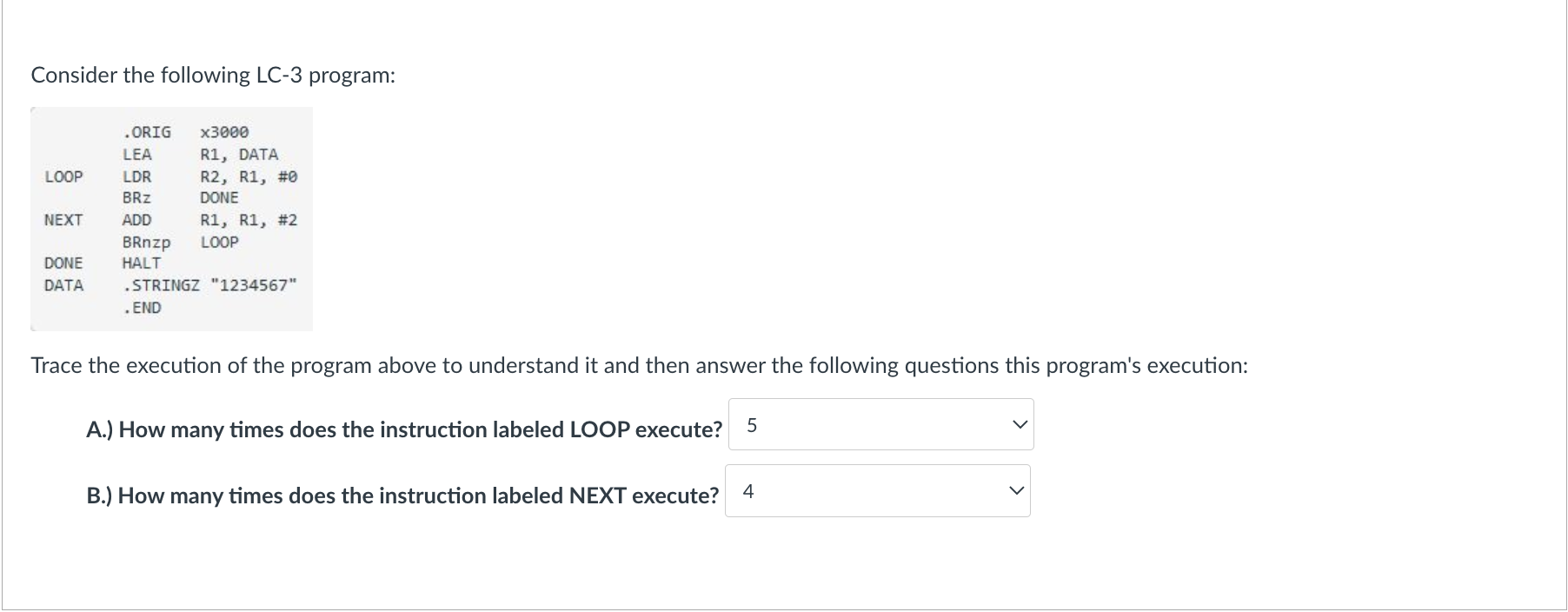The width and height of the screenshot is (1568, 612).
Task: Open the question B answer dropdown showing 4
Action: coord(877,491)
